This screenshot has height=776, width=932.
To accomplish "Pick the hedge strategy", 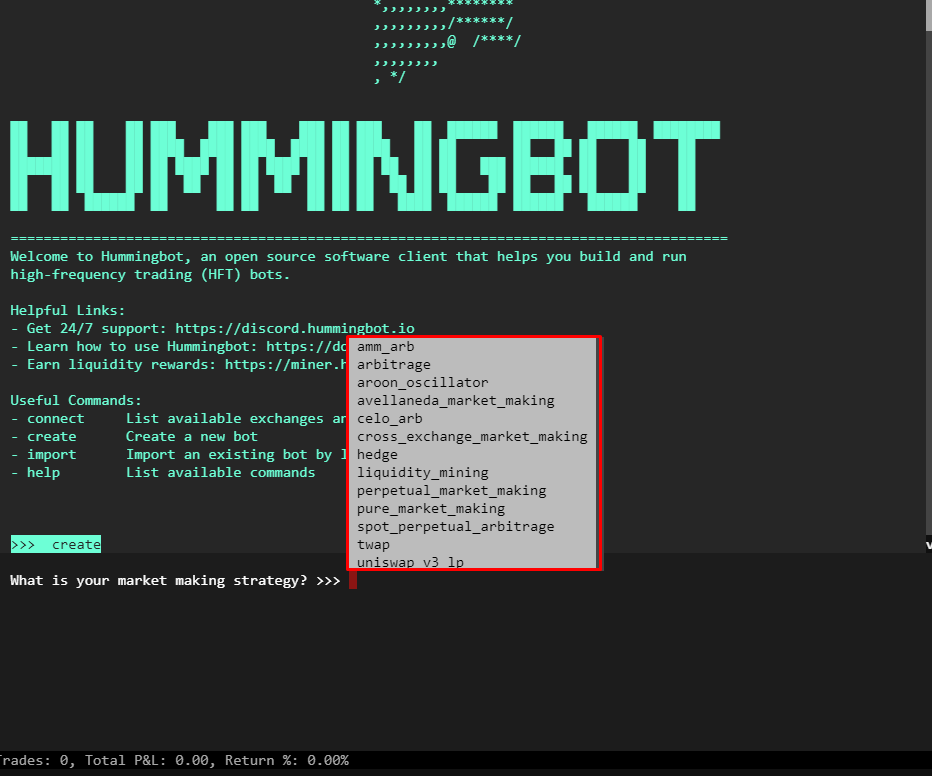I will coord(377,454).
